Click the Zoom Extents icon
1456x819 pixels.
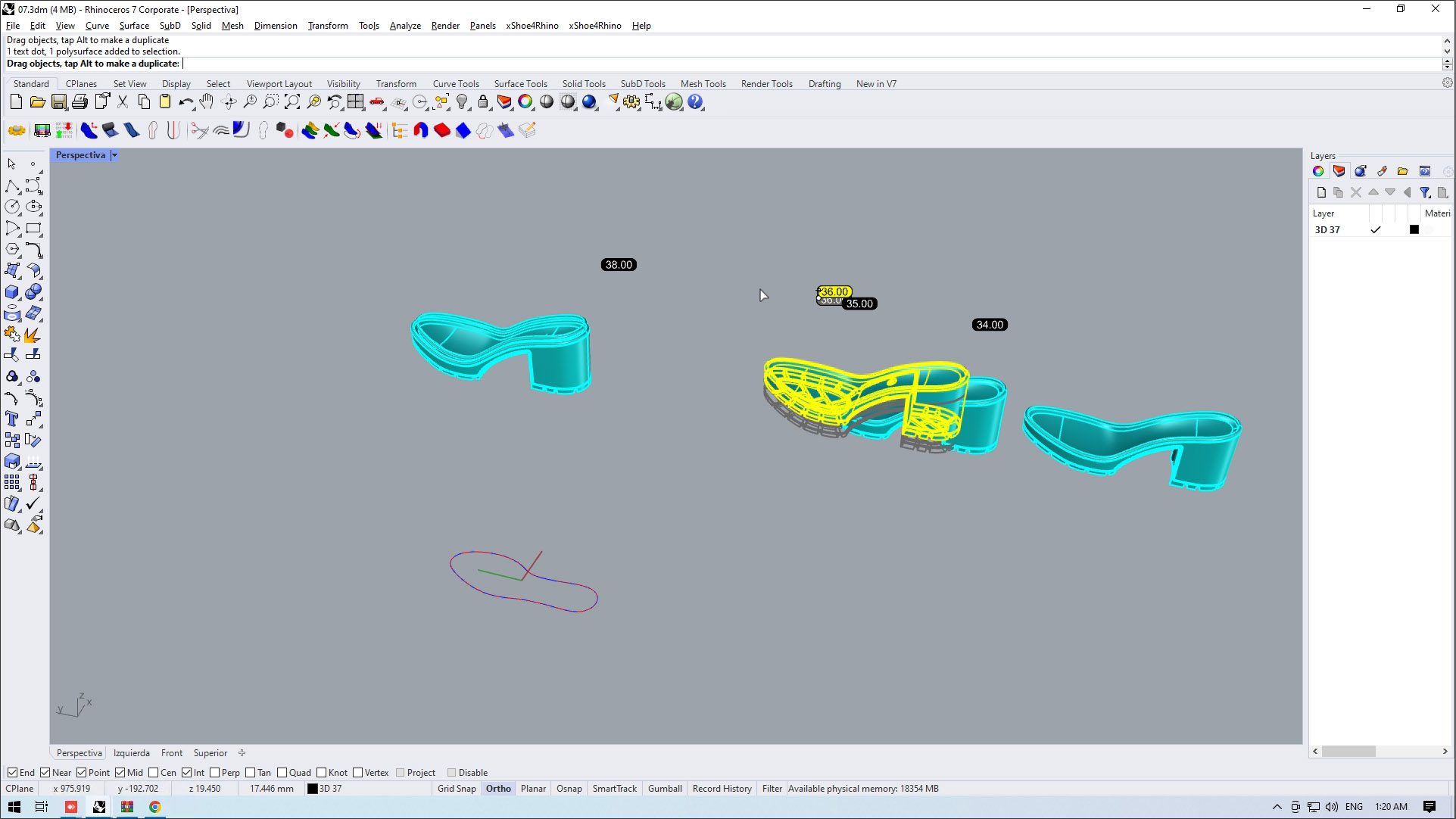[x=292, y=102]
